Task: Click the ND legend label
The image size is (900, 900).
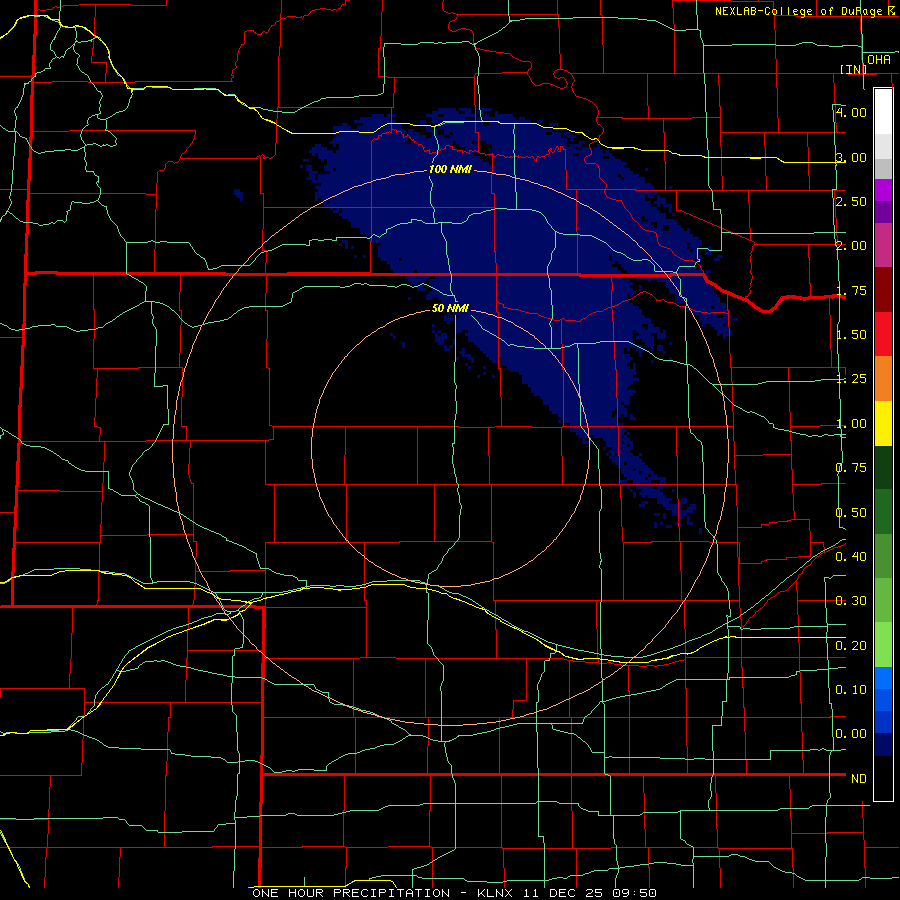Action: coord(859,779)
